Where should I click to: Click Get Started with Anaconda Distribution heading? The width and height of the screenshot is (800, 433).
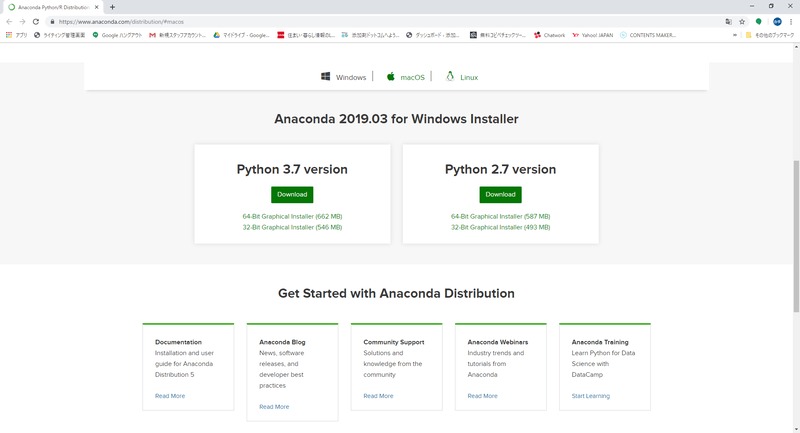(396, 293)
